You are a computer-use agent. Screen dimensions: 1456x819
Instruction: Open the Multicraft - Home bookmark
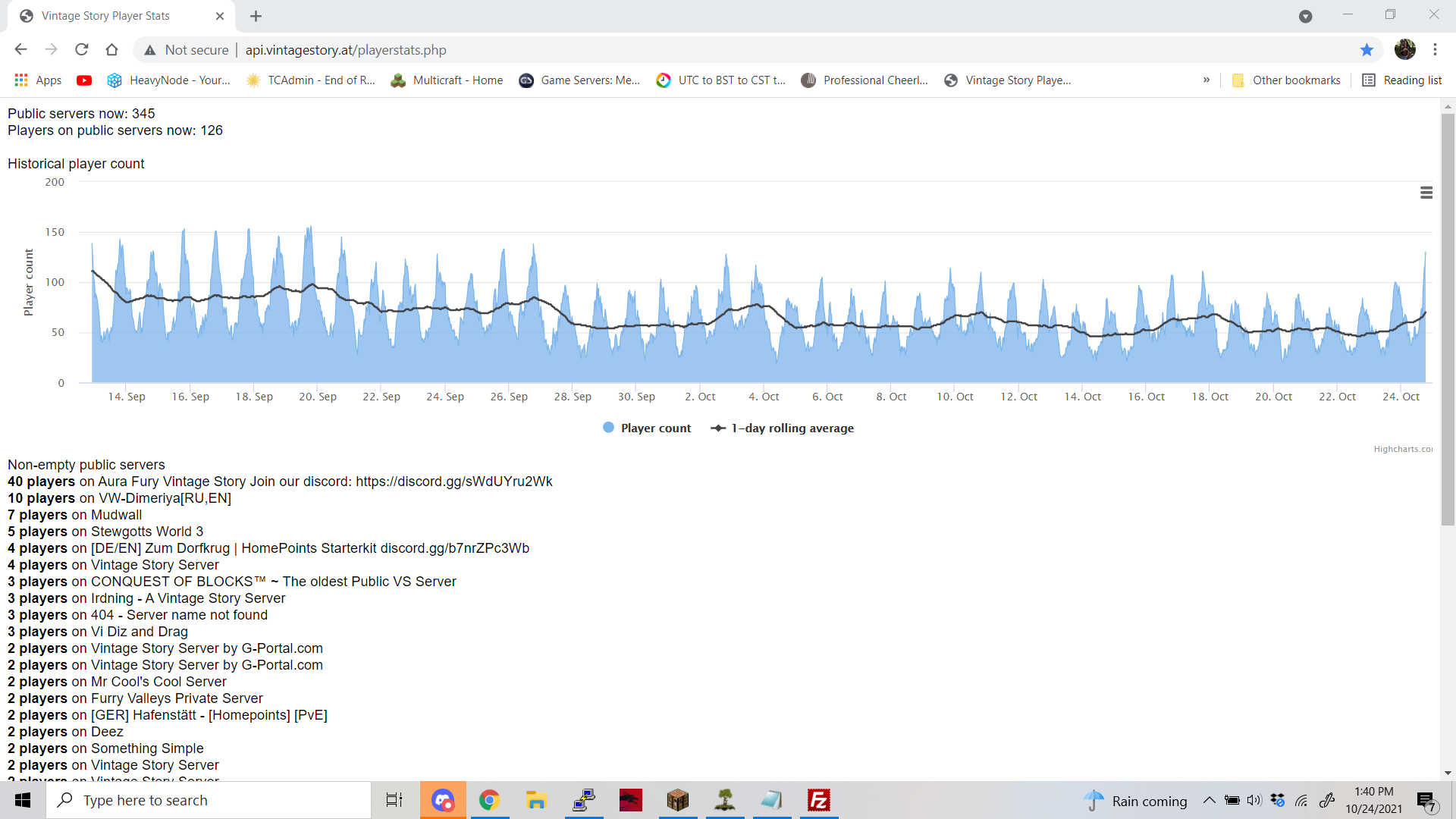point(447,80)
